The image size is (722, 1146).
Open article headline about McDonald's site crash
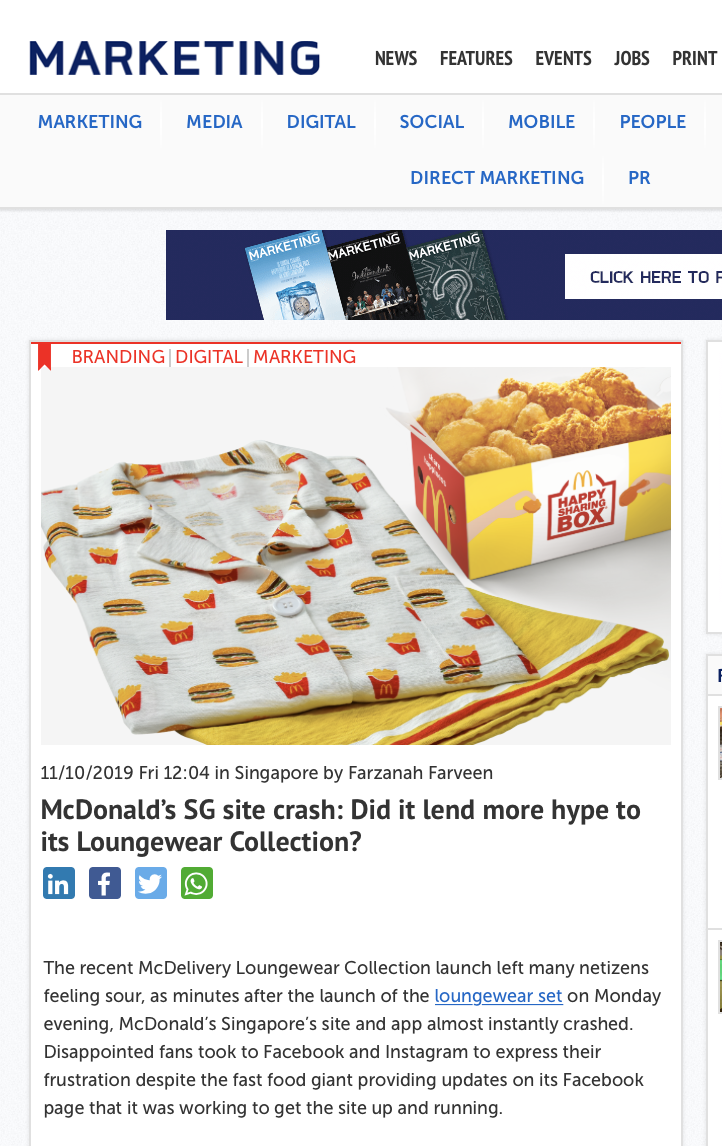pyautogui.click(x=341, y=826)
